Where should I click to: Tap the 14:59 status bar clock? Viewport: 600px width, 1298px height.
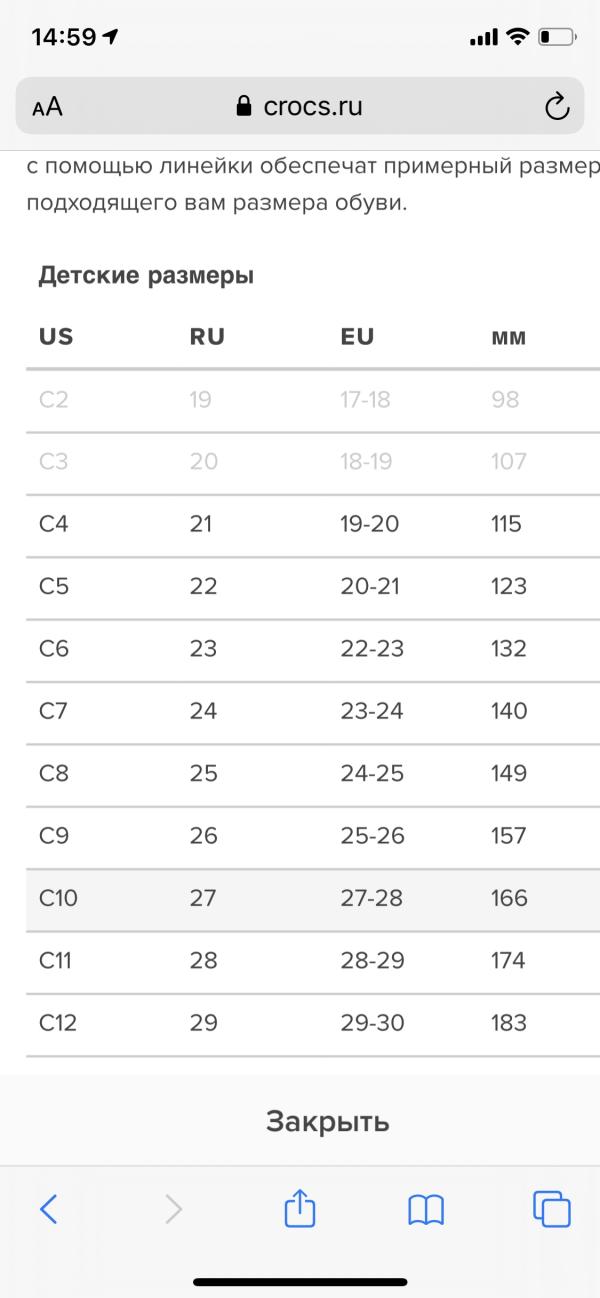tap(64, 37)
